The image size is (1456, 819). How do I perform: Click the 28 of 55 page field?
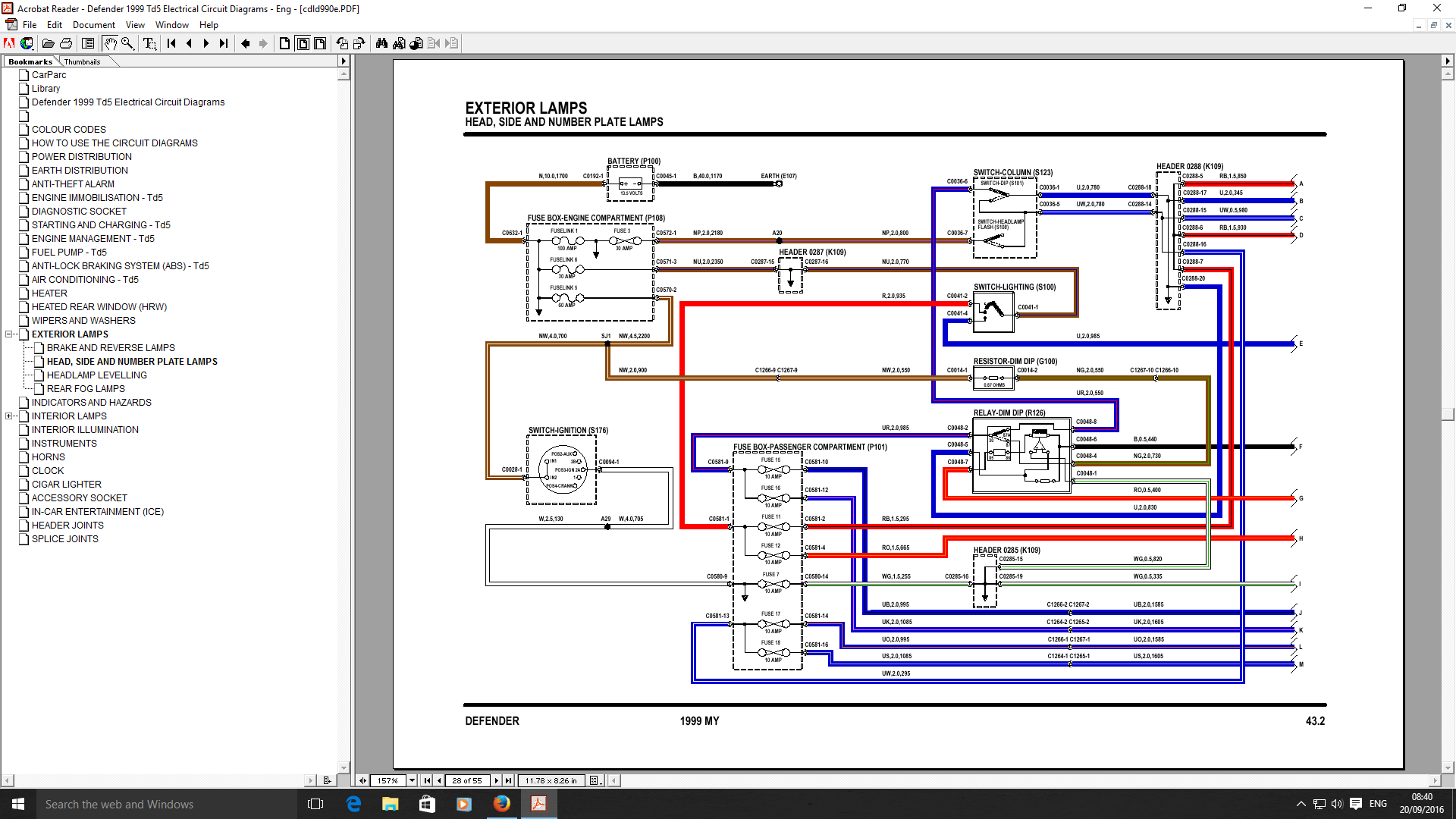pos(466,780)
